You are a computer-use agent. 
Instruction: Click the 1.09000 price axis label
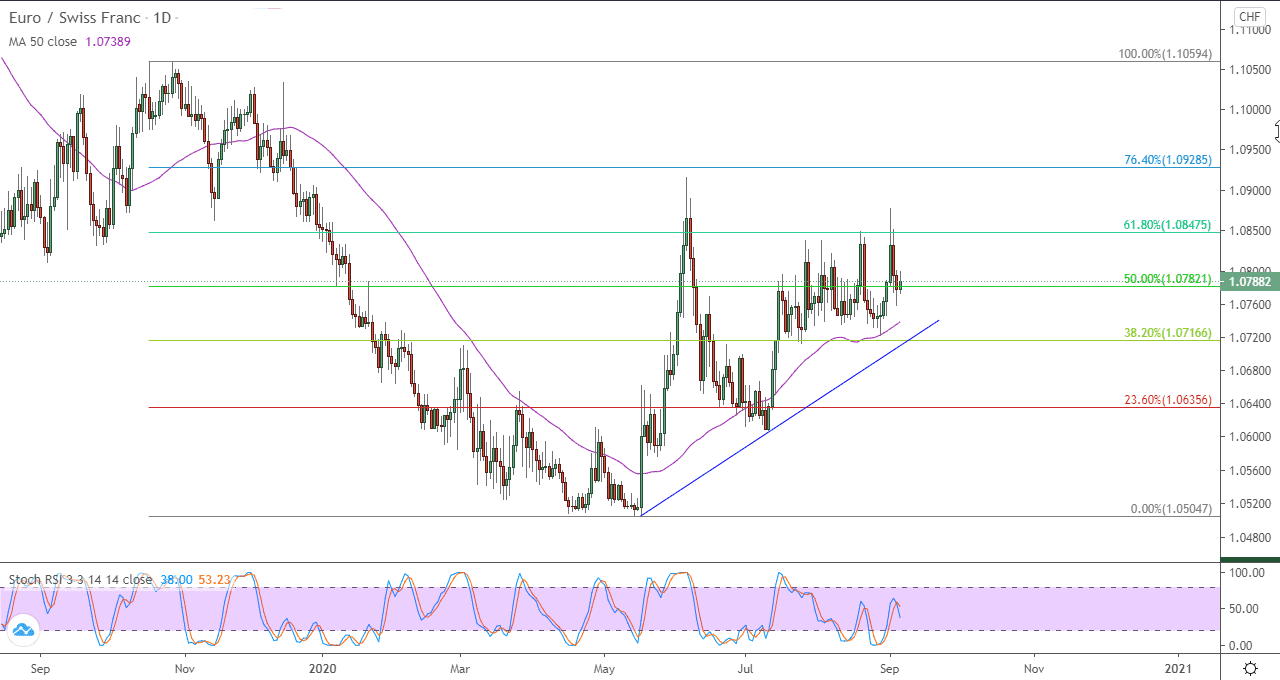1250,191
